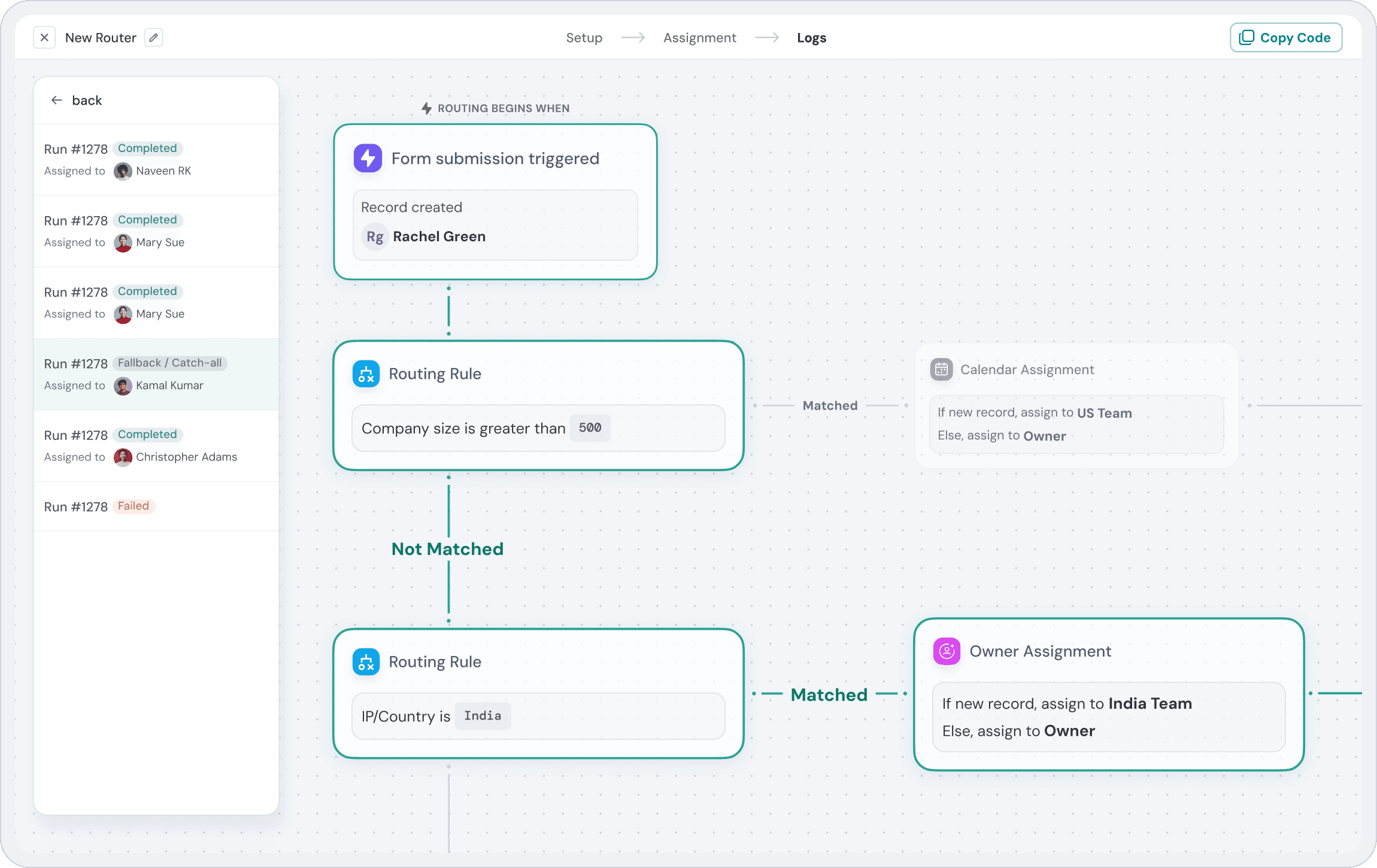1377x868 pixels.
Task: Click the India country value chip
Action: tap(483, 716)
